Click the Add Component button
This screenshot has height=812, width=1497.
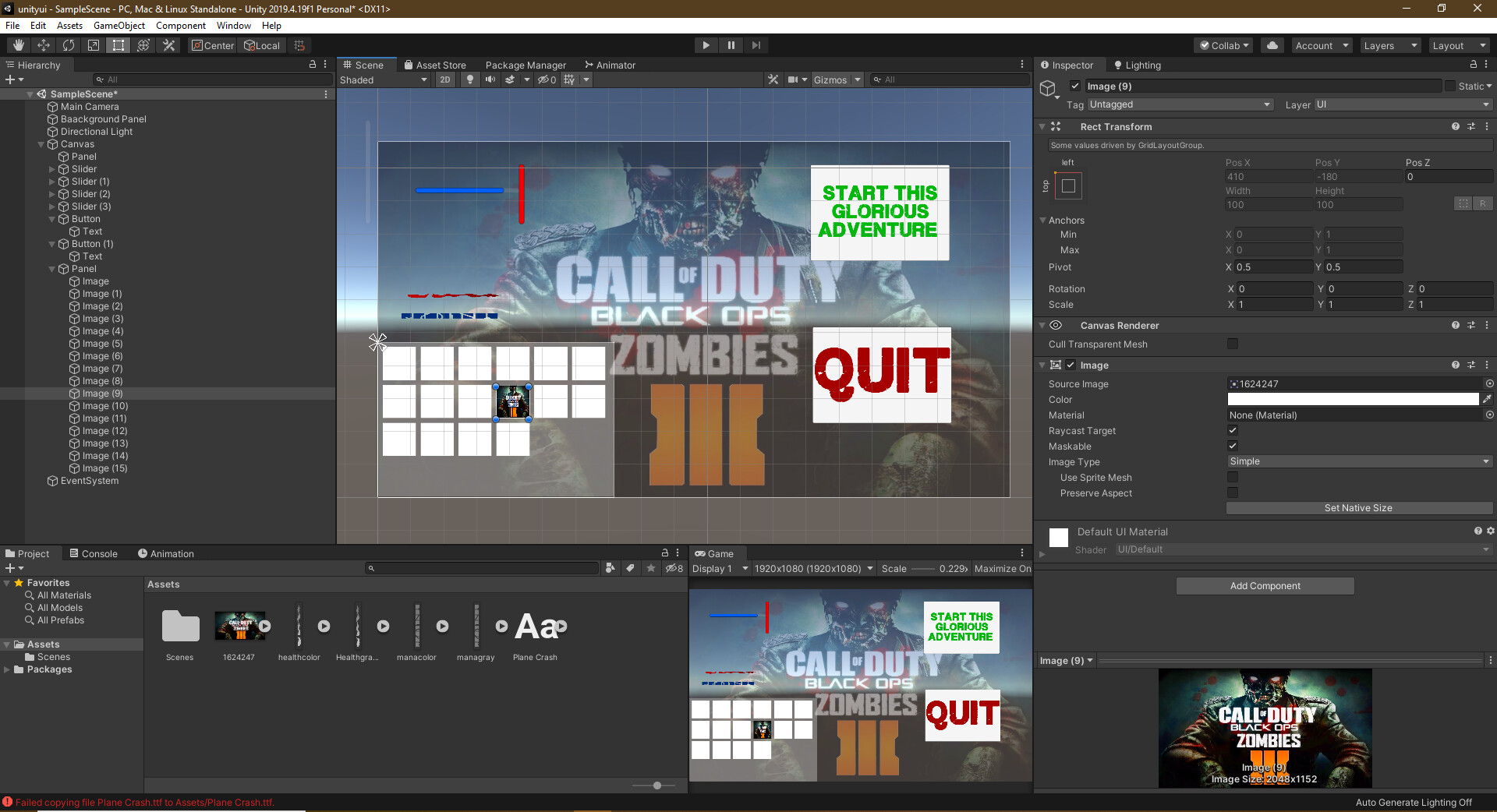click(x=1264, y=585)
